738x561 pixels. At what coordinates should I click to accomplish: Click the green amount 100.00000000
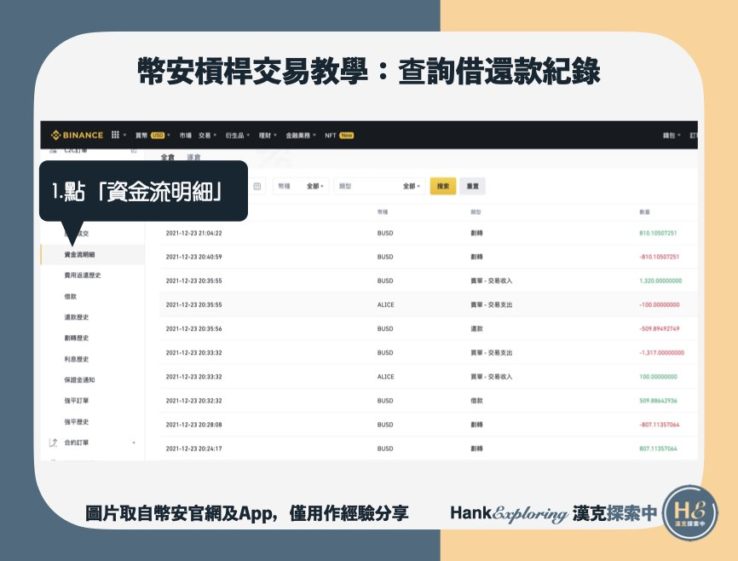click(658, 377)
